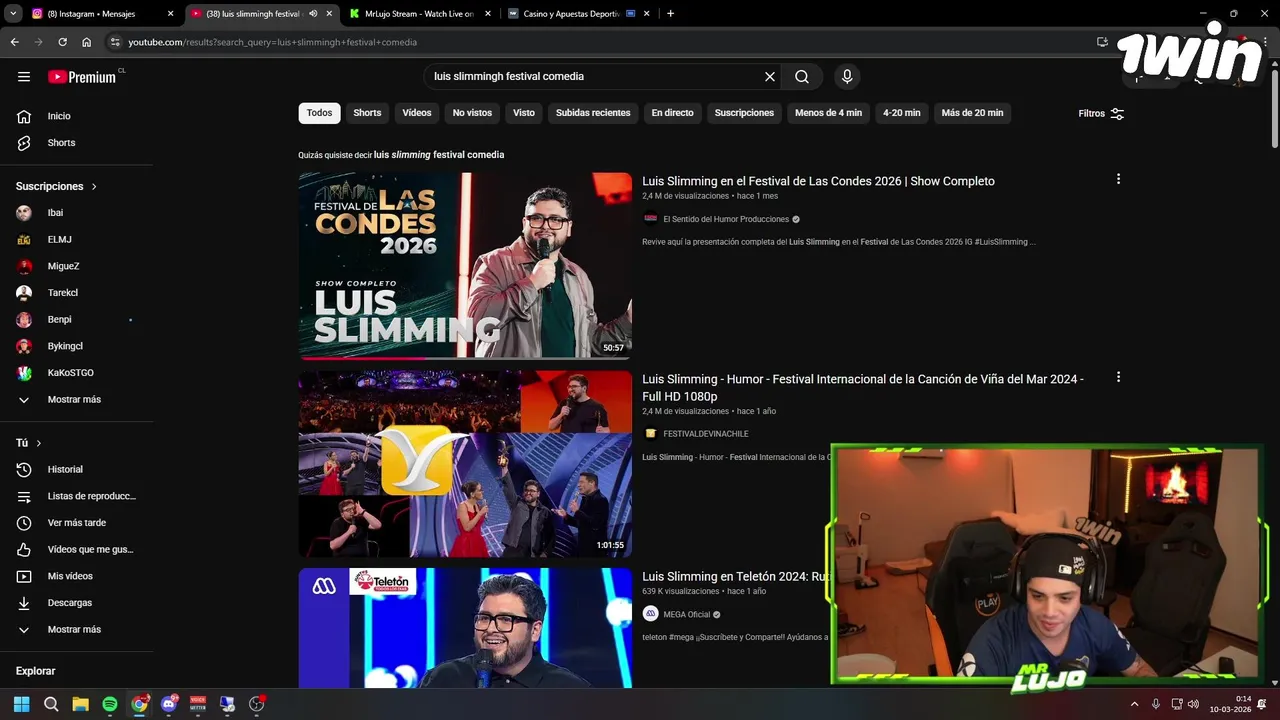Select Subidas recientes filter chip
The height and width of the screenshot is (720, 1280).
coord(593,113)
